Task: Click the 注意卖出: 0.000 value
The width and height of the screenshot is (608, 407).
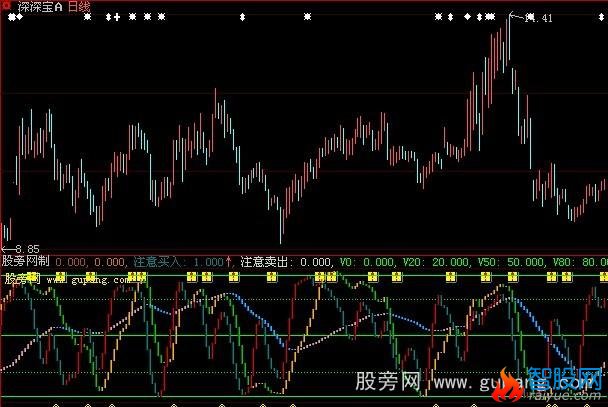Action: click(x=286, y=262)
